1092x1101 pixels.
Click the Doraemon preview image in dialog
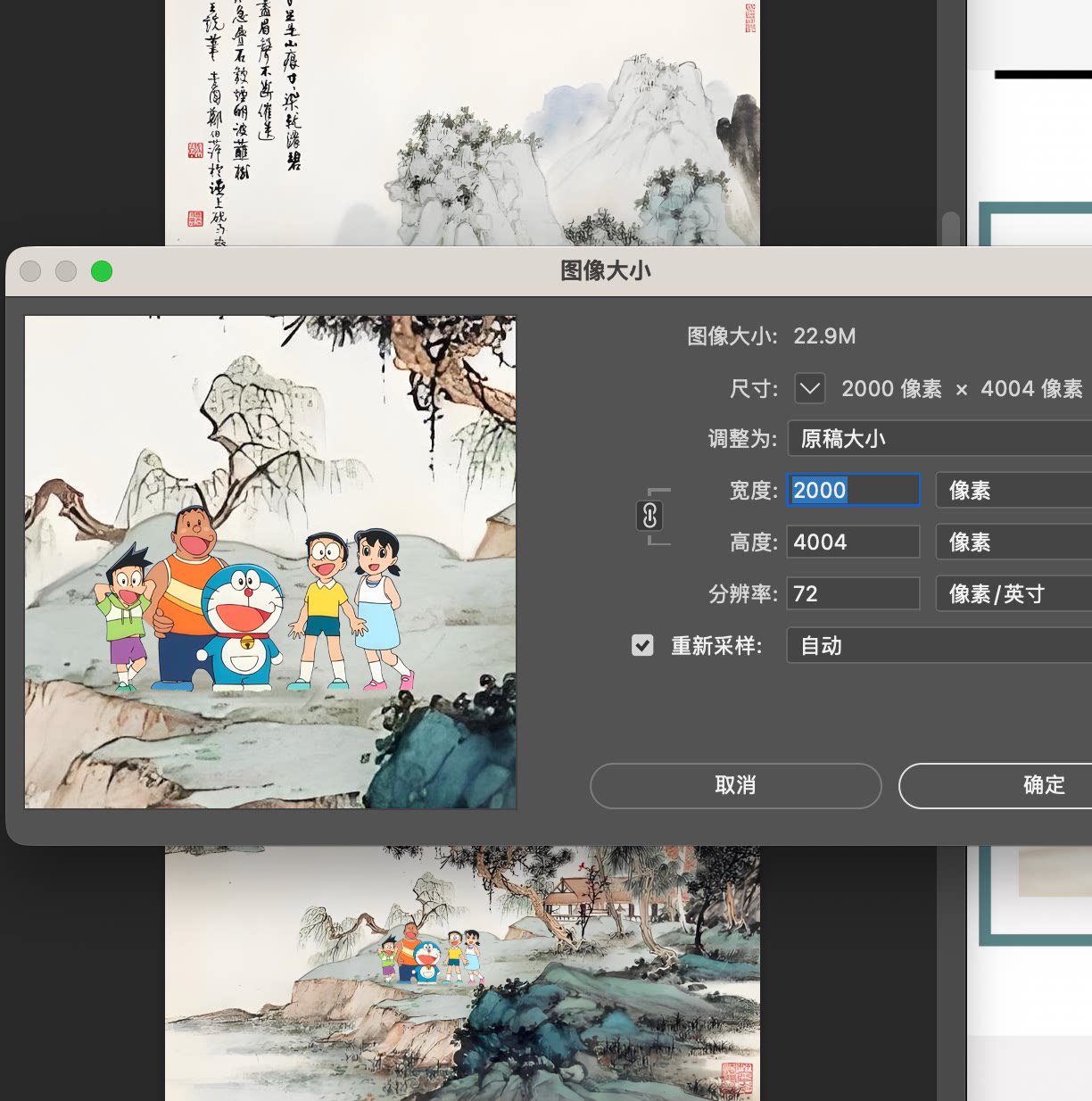coord(270,562)
